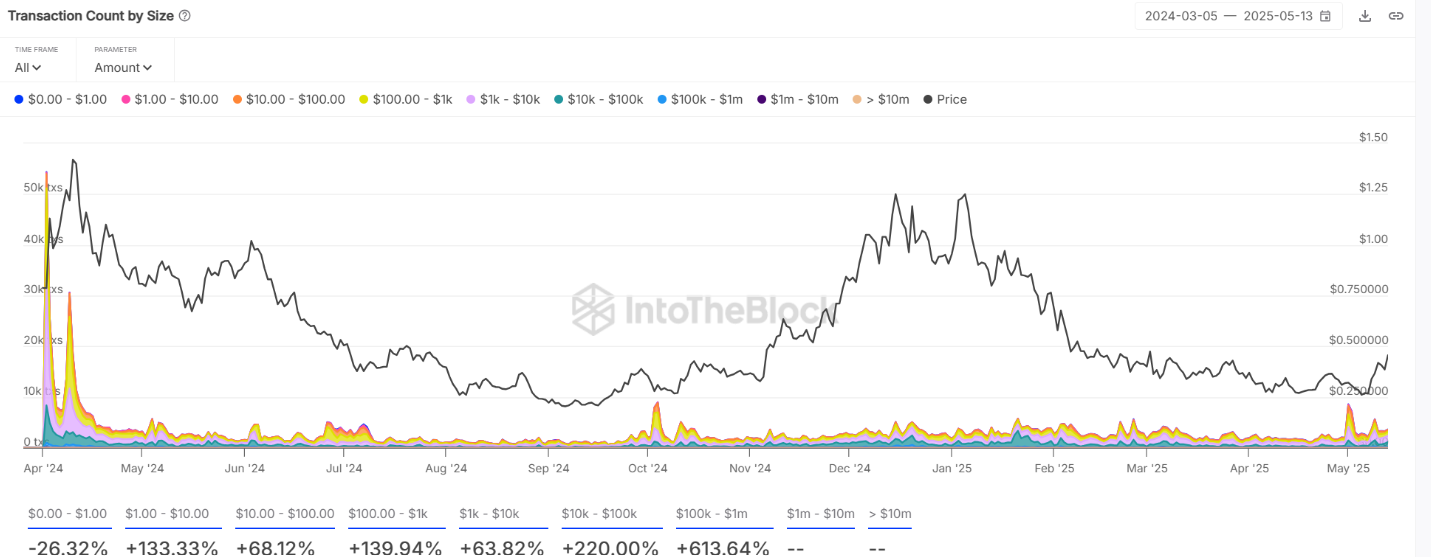Open the Time Frame All dropdown
1431x557 pixels.
[x=28, y=67]
